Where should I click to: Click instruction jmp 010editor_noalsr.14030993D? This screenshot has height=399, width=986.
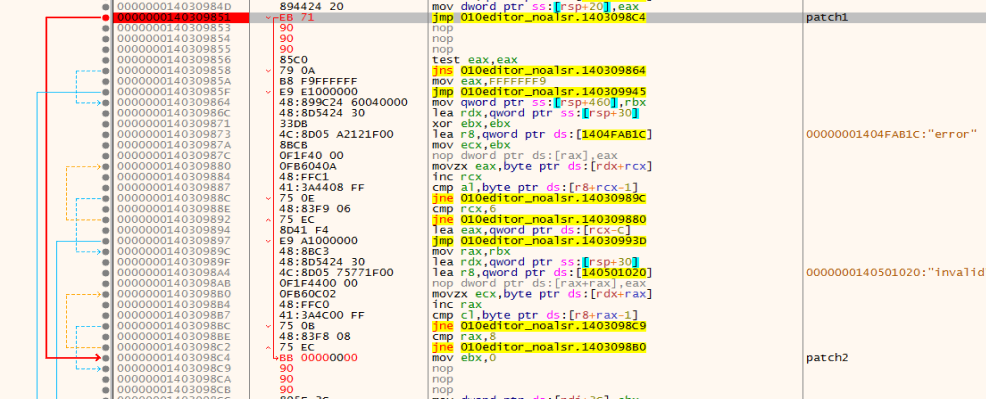[x=539, y=241]
